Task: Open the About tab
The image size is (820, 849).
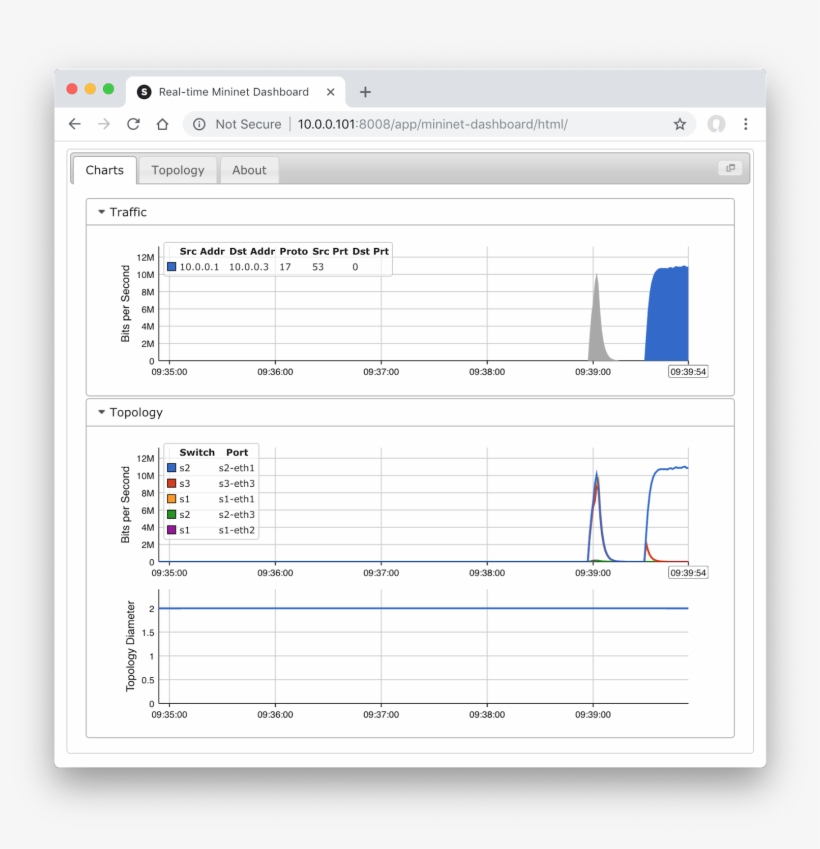Action: click(x=249, y=170)
